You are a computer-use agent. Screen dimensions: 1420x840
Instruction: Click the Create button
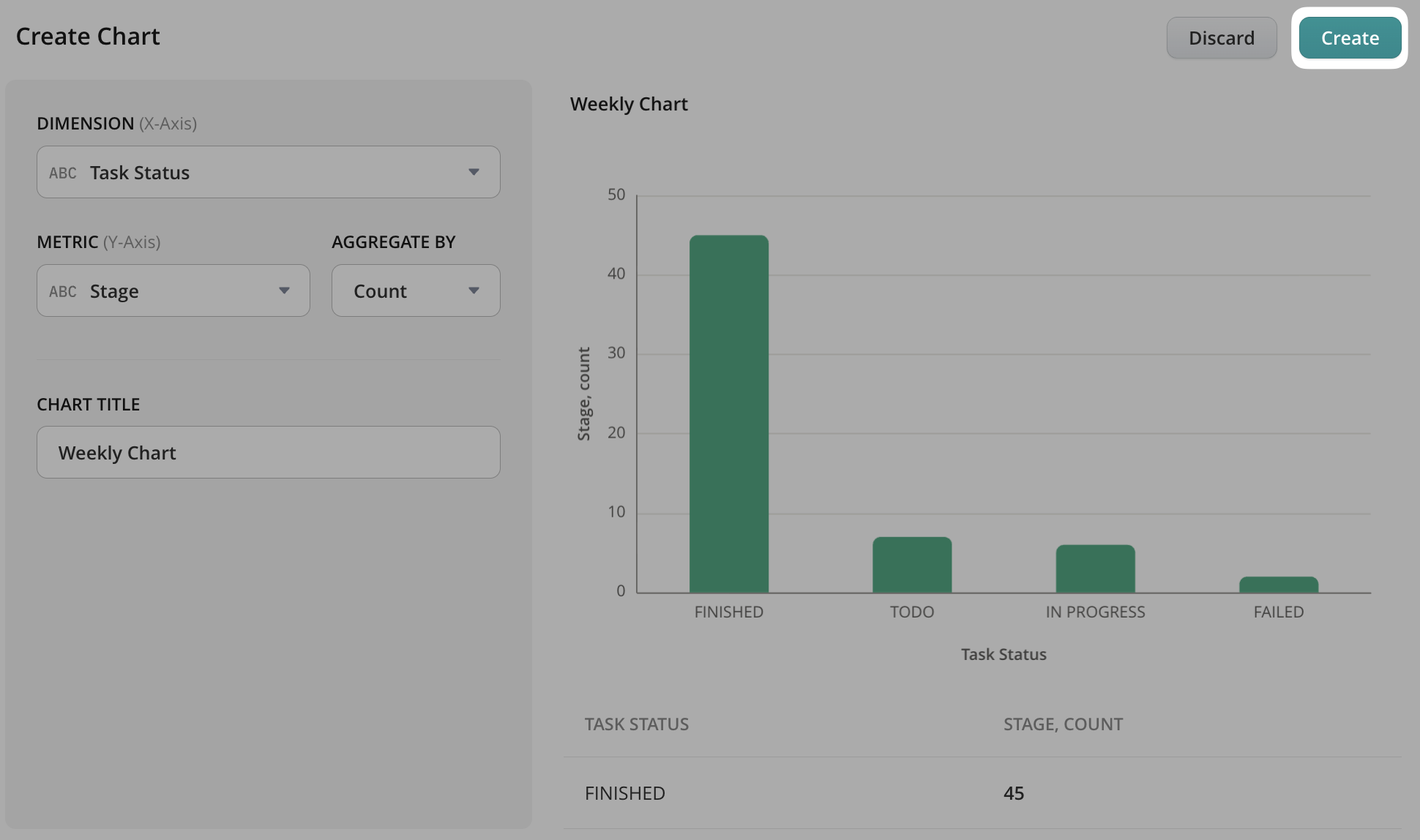(x=1349, y=38)
